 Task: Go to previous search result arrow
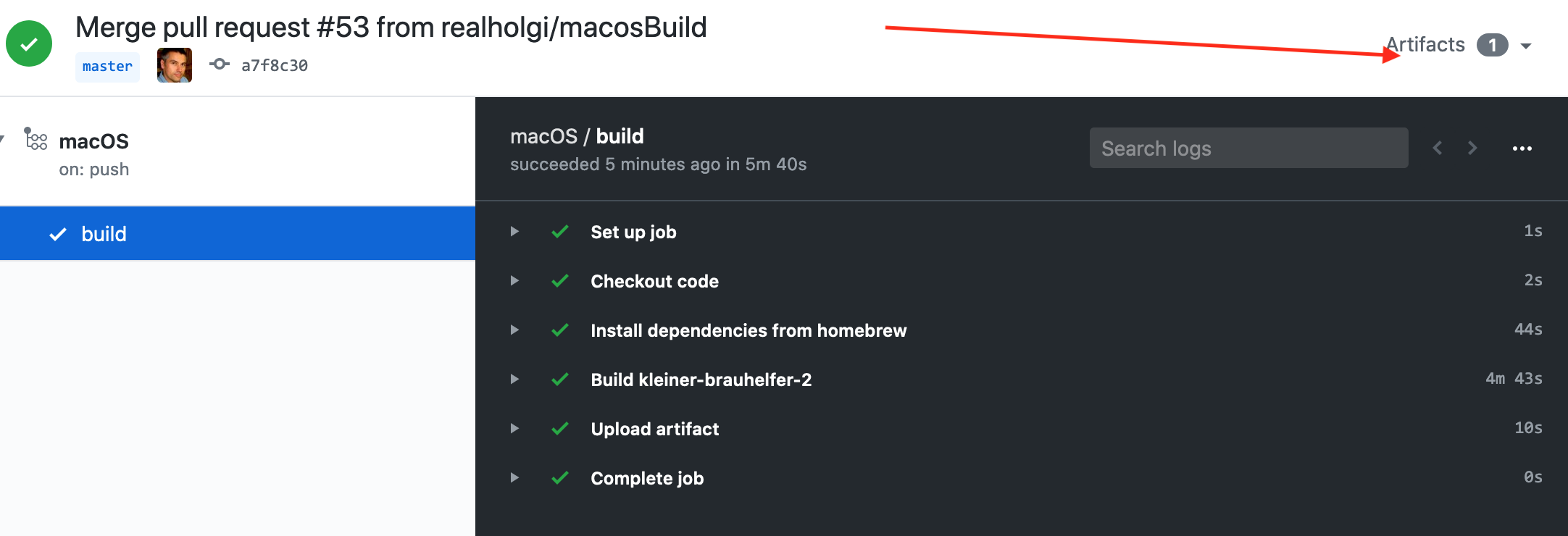coord(1438,148)
